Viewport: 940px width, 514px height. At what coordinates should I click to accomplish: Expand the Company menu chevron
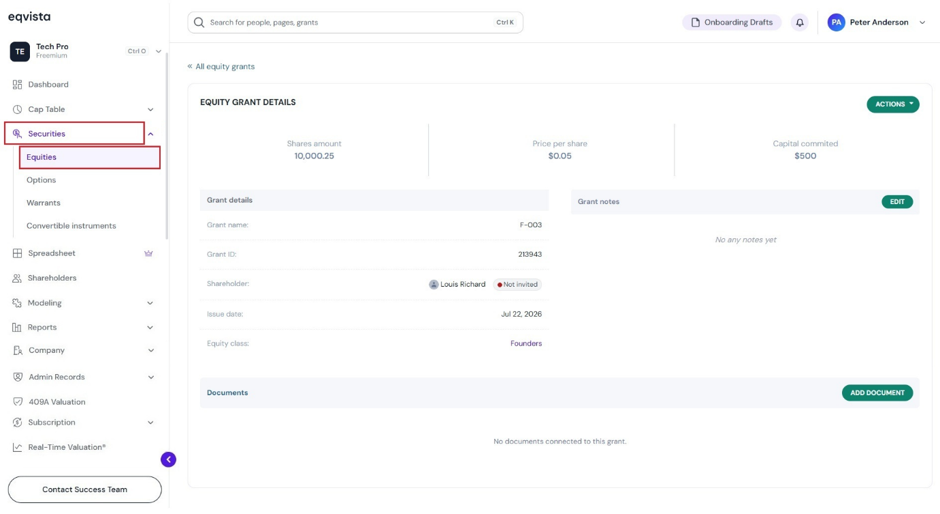(x=150, y=350)
